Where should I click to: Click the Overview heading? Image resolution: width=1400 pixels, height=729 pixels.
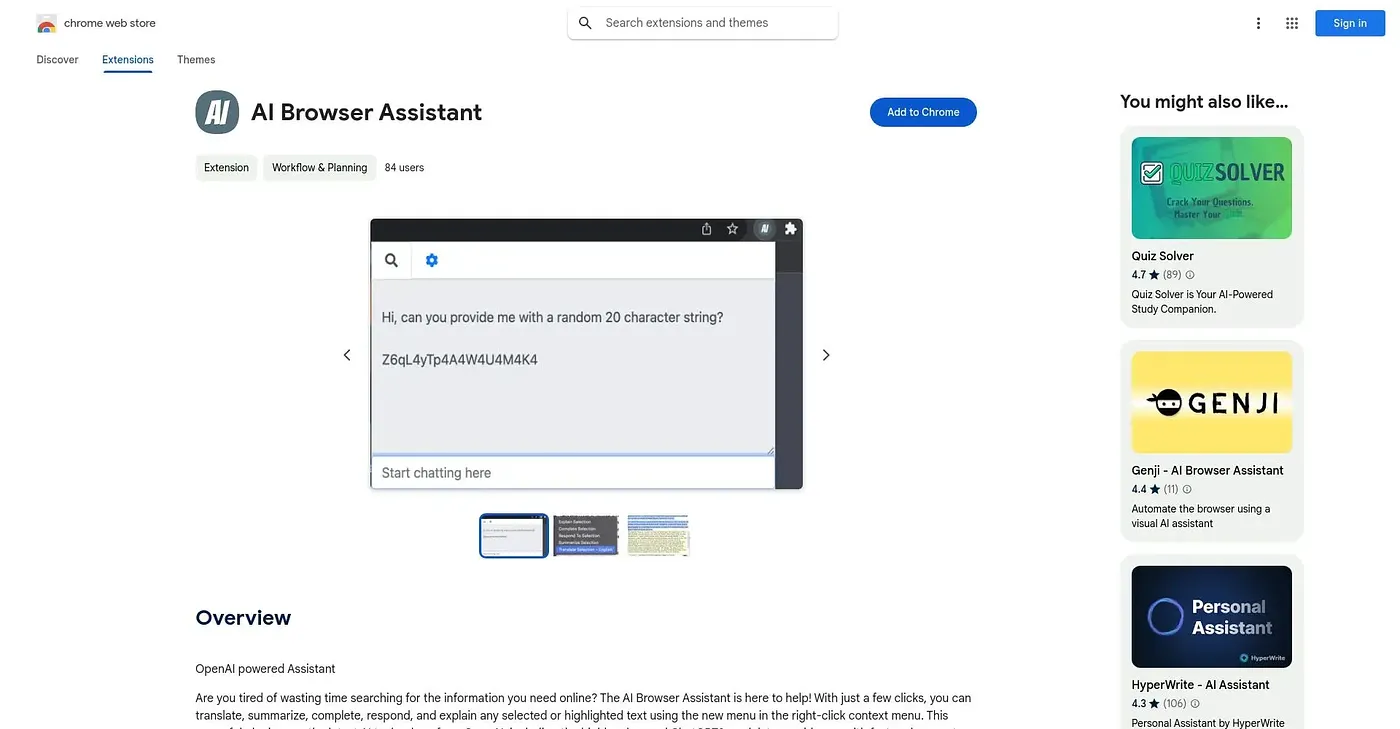point(243,618)
